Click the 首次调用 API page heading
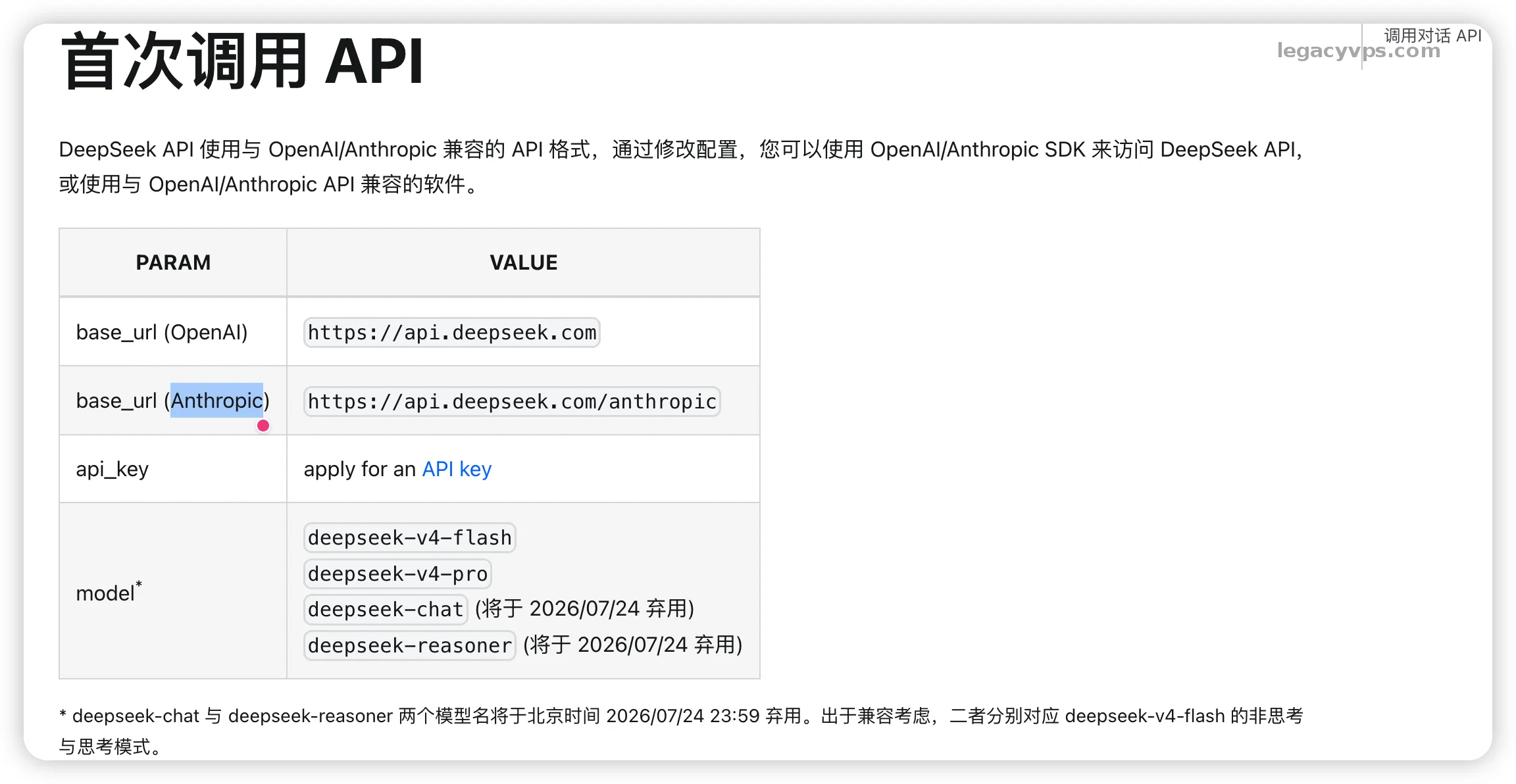Viewport: 1516px width, 784px height. pos(242,61)
